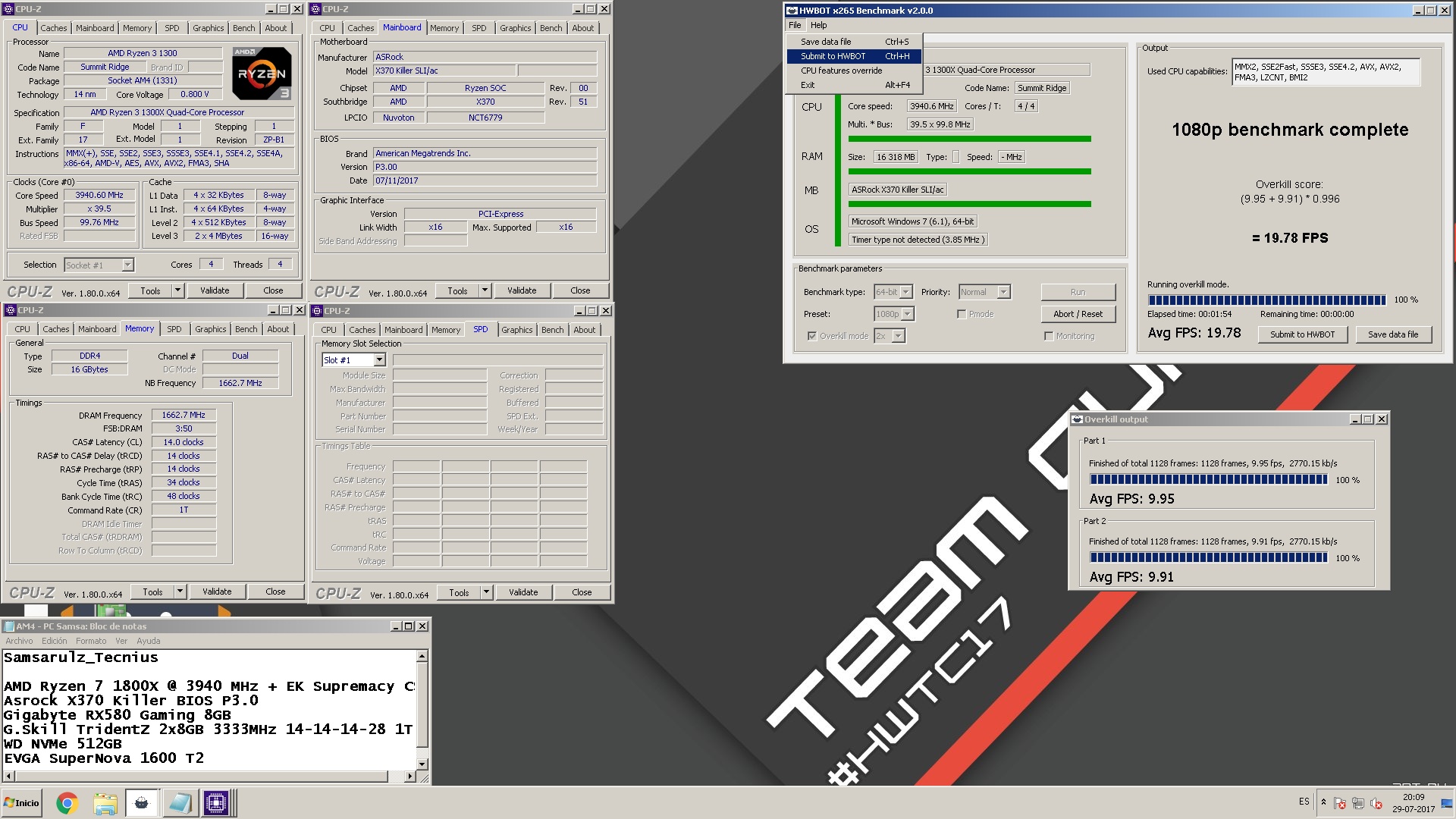The width and height of the screenshot is (1456, 819).
Task: Open Tools dropdown arrow in Mainboard window
Action: pyautogui.click(x=485, y=290)
